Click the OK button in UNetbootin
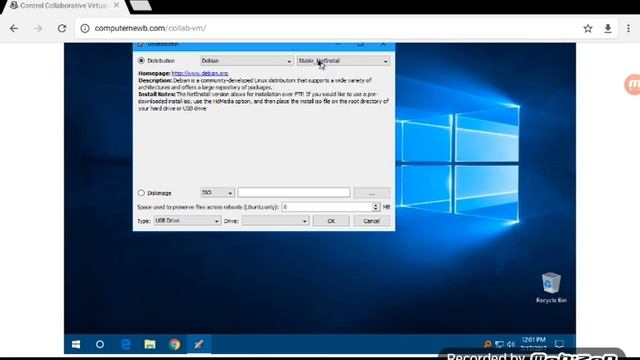 click(x=331, y=221)
